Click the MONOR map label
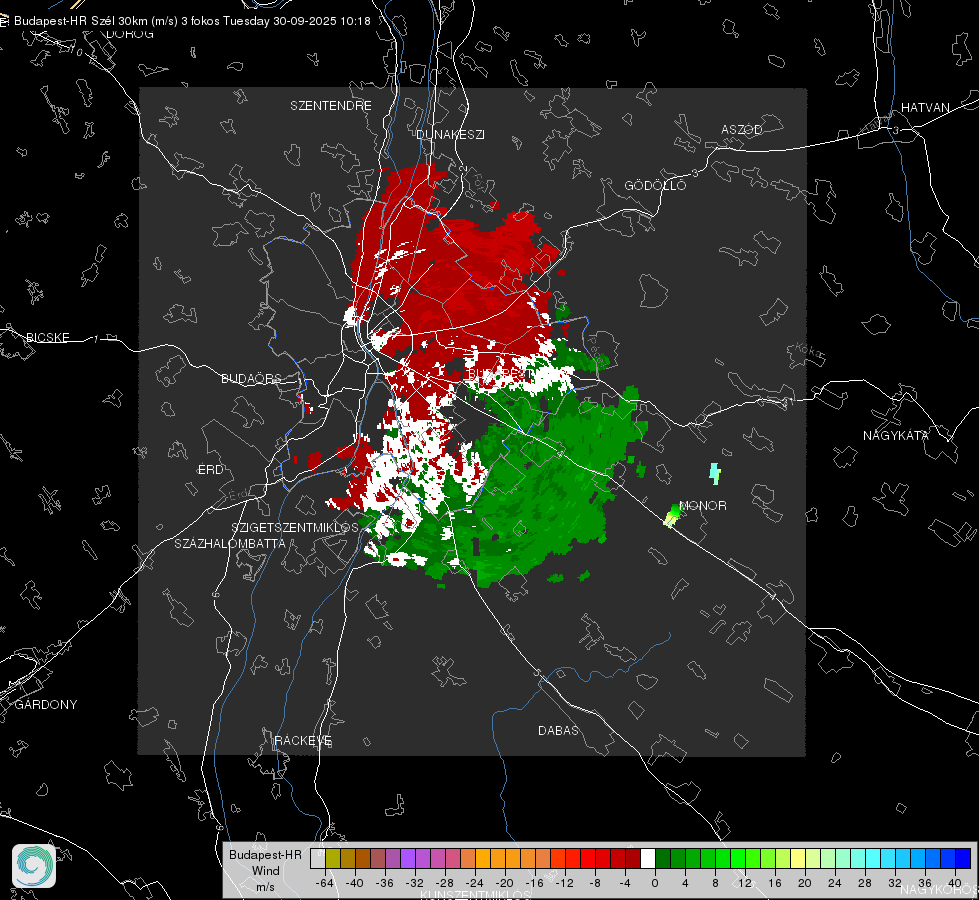The width and height of the screenshot is (979, 900). point(703,506)
